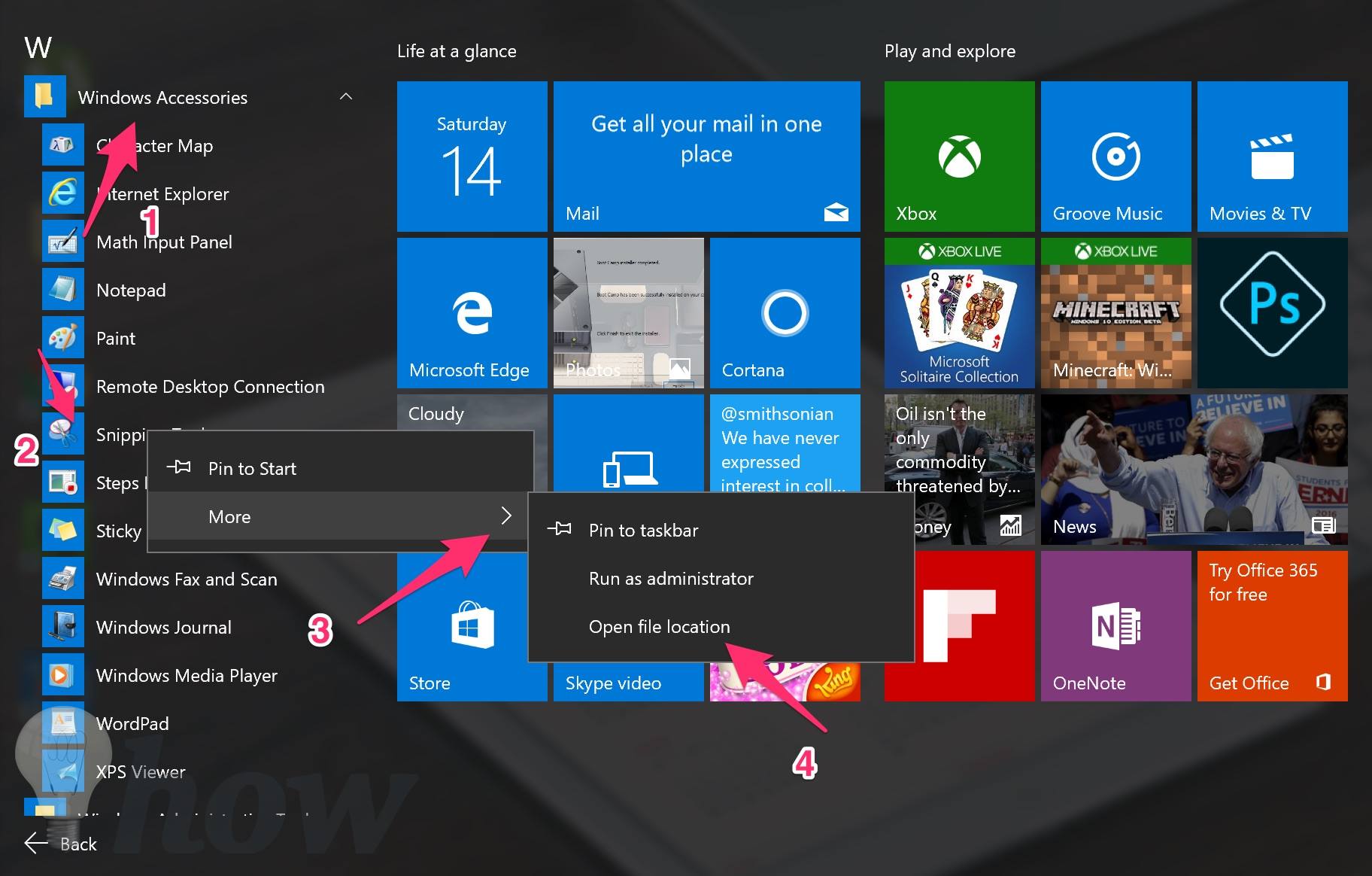
Task: Open the Steps Recorder icon
Action: pos(62,482)
